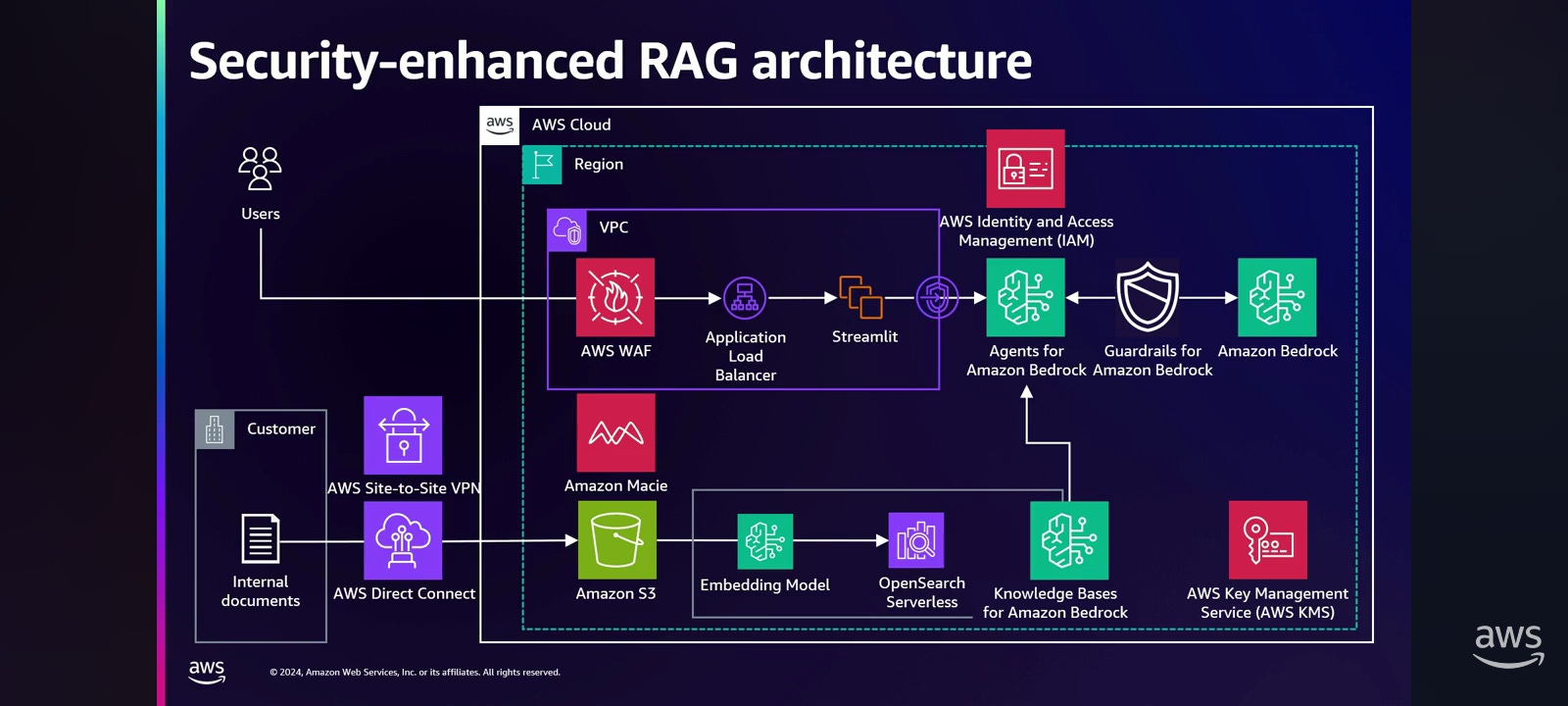1568x706 pixels.
Task: Click the AWS IAM icon
Action: pos(1025,169)
